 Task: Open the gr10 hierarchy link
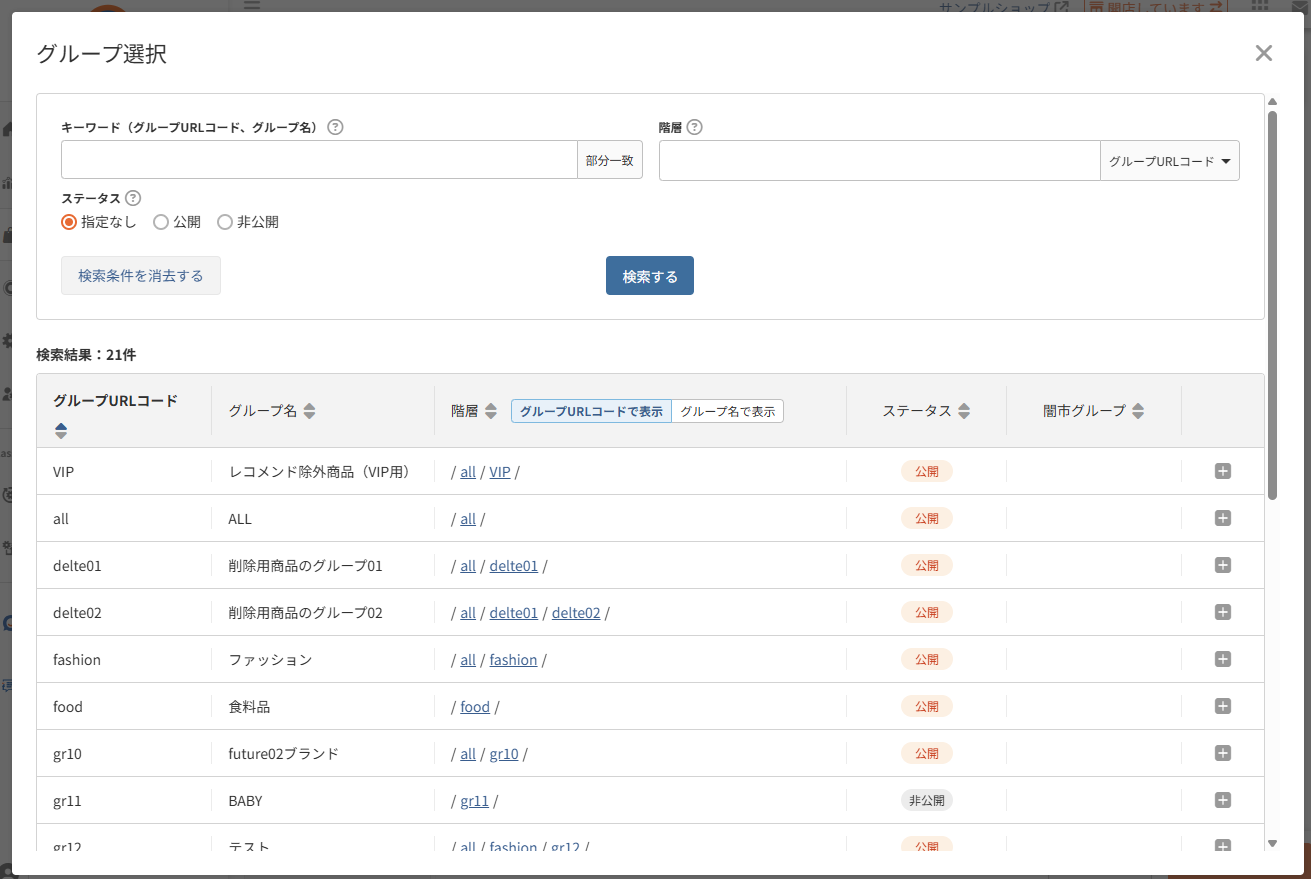click(x=504, y=754)
